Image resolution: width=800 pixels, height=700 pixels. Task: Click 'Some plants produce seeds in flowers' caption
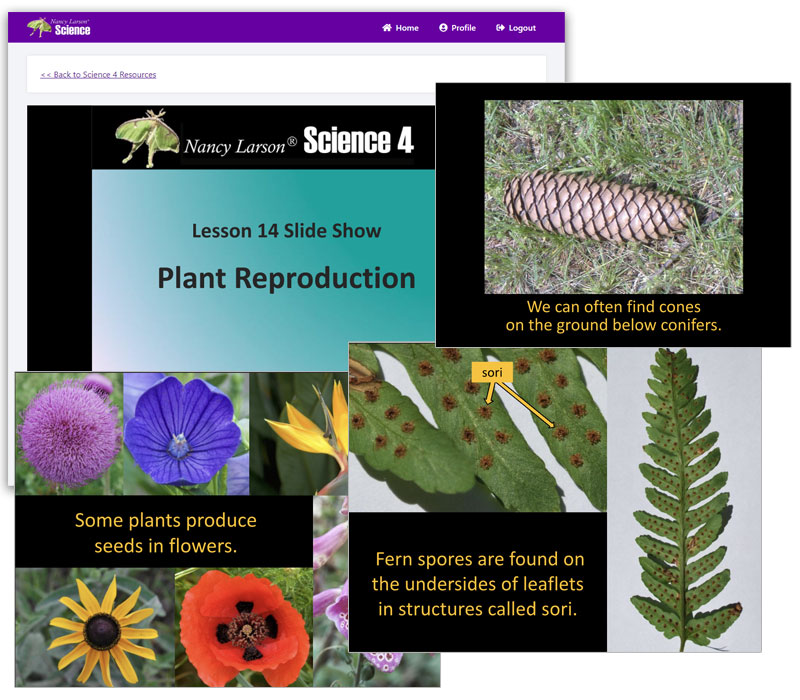165,533
